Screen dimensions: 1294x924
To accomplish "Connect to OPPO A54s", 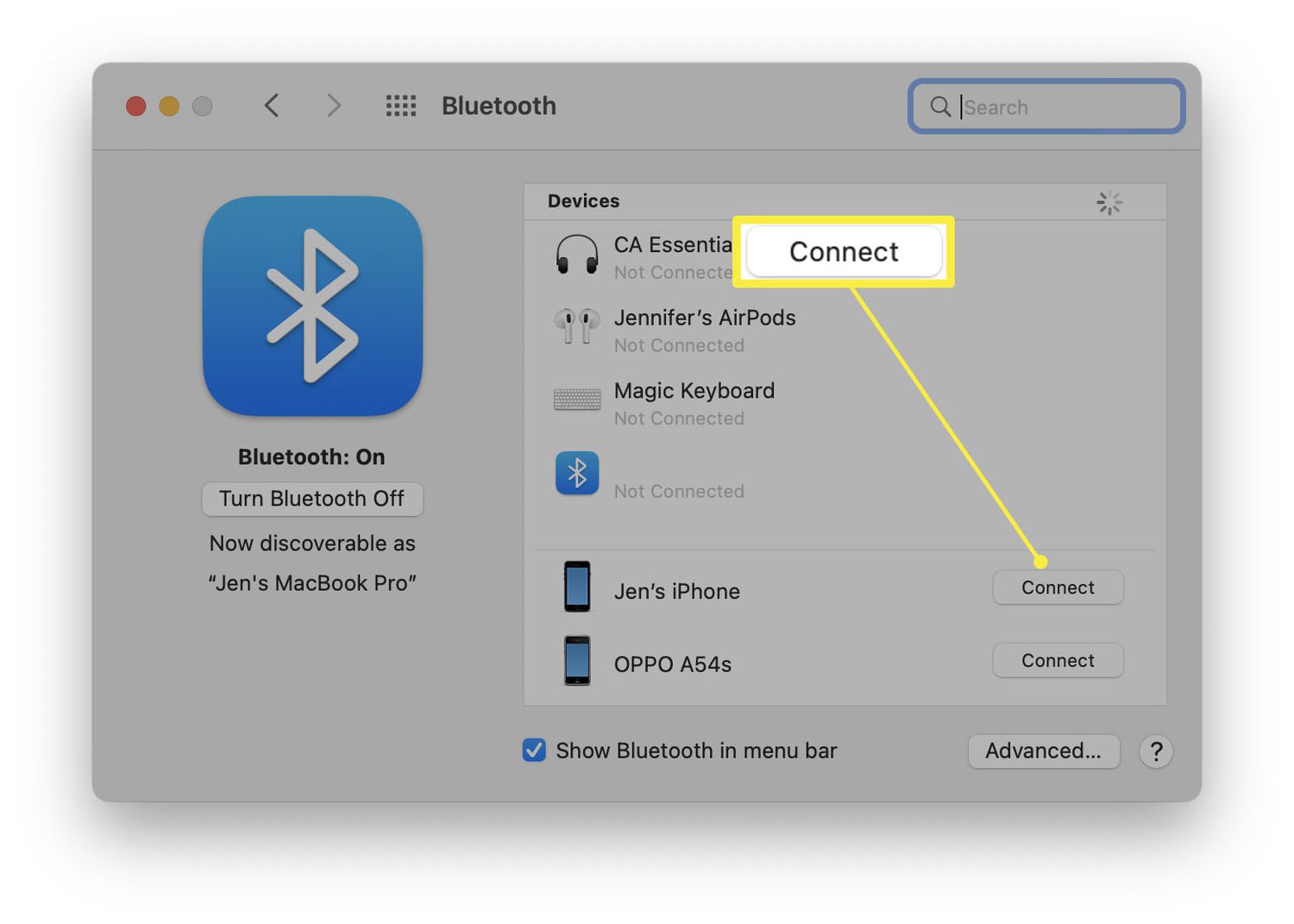I will [x=1057, y=661].
